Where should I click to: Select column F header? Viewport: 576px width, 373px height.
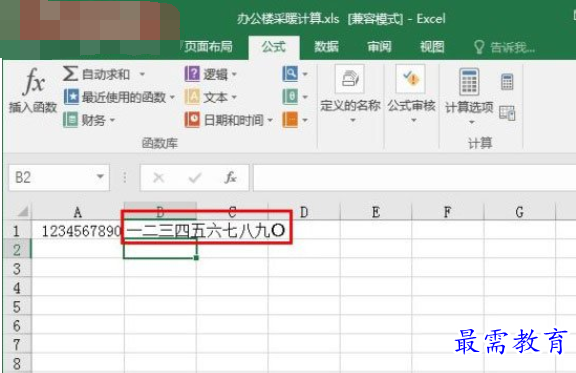(447, 212)
